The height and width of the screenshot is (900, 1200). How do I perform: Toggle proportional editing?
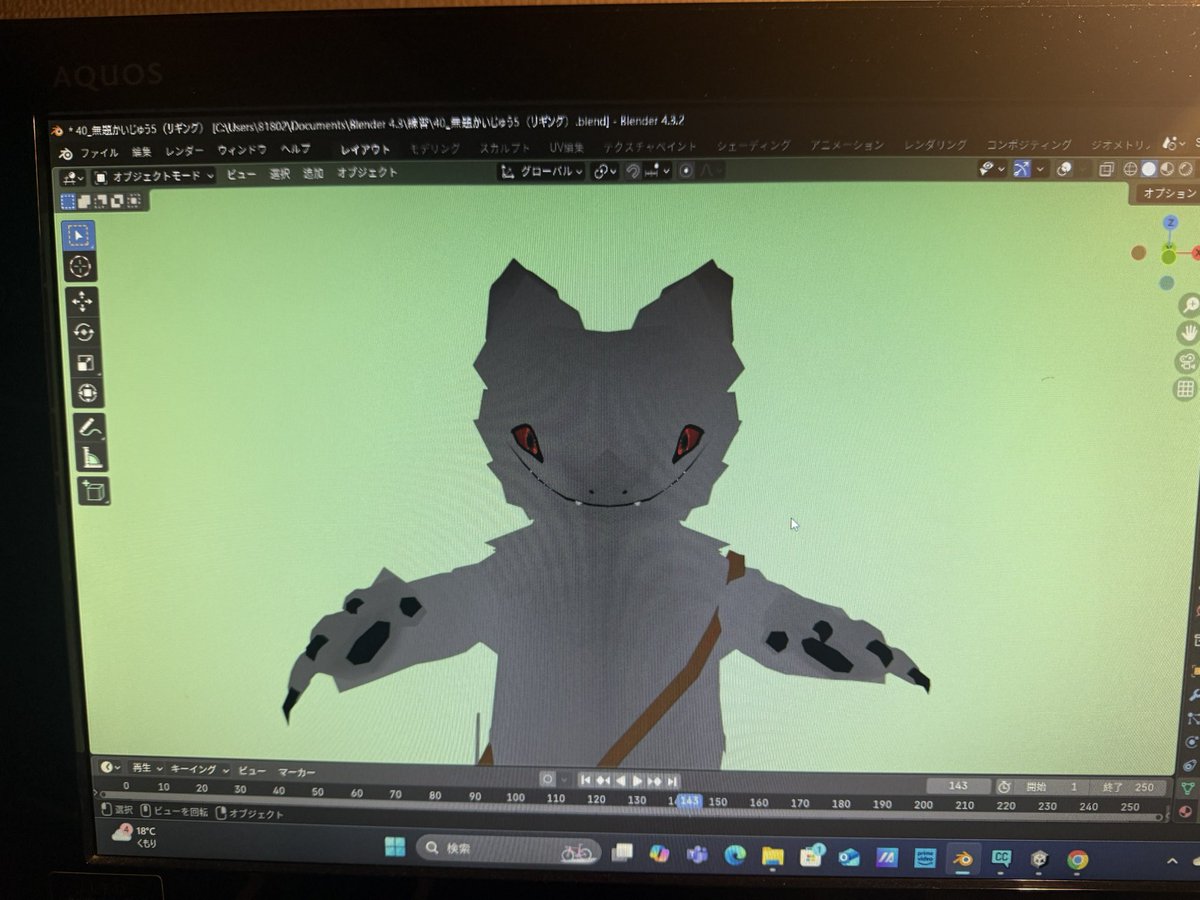coord(686,171)
